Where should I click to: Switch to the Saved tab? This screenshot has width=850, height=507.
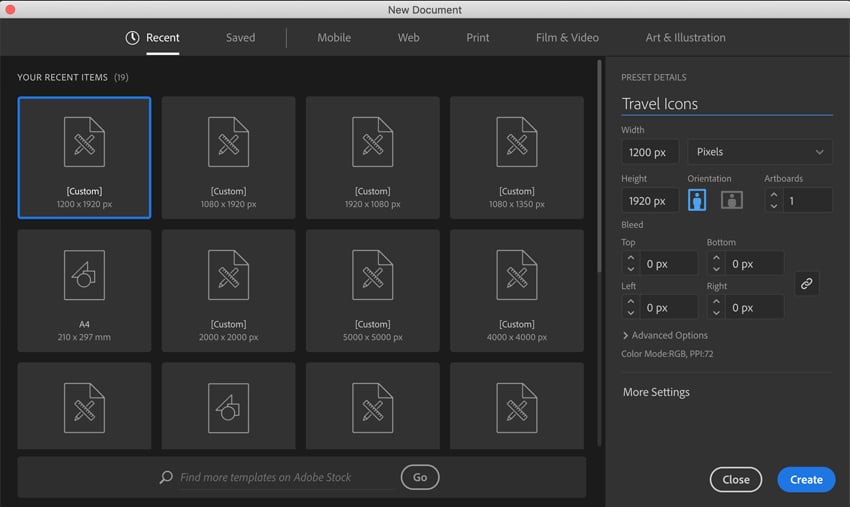click(x=241, y=37)
